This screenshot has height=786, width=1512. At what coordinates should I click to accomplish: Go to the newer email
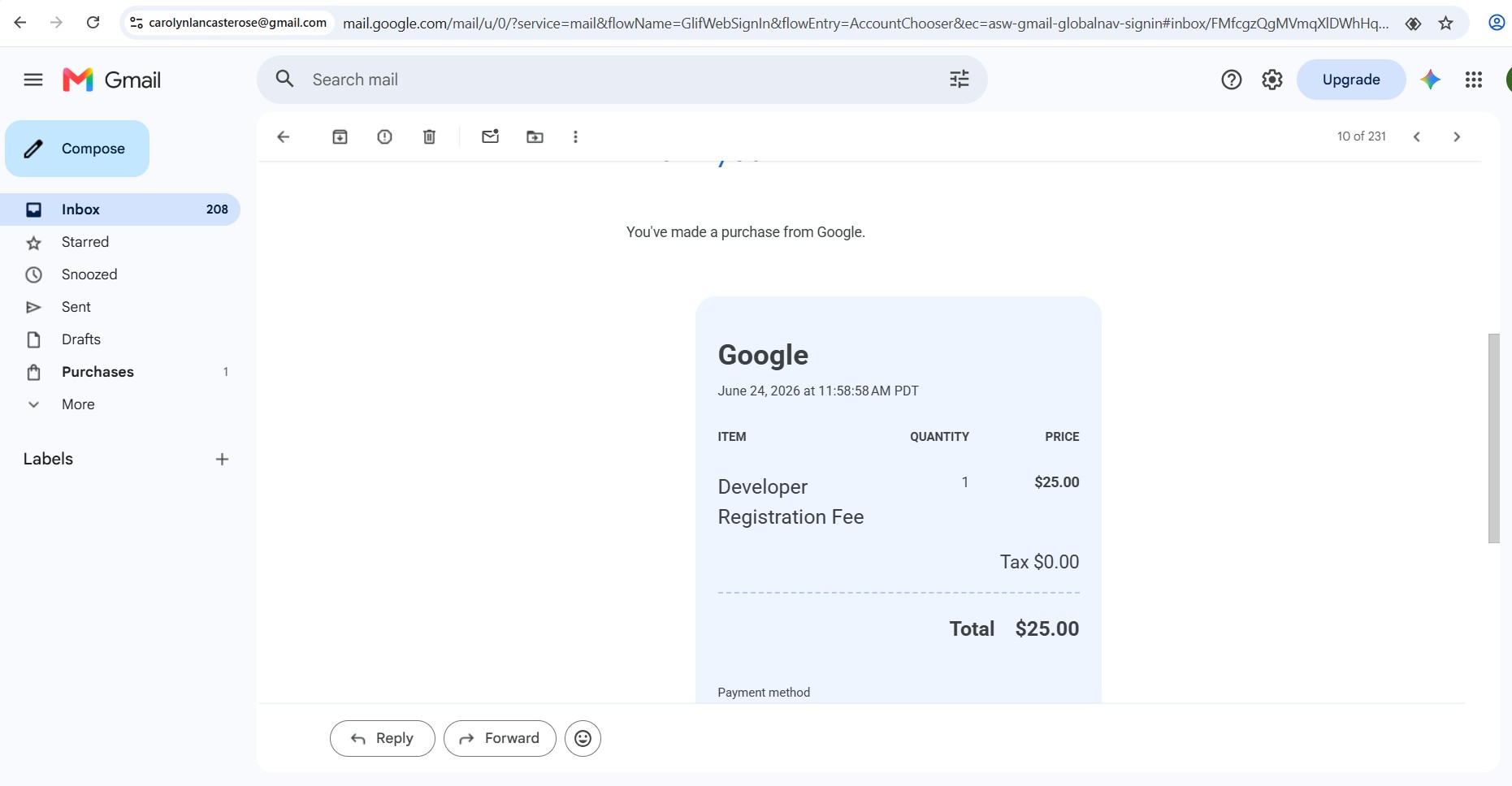tap(1417, 136)
